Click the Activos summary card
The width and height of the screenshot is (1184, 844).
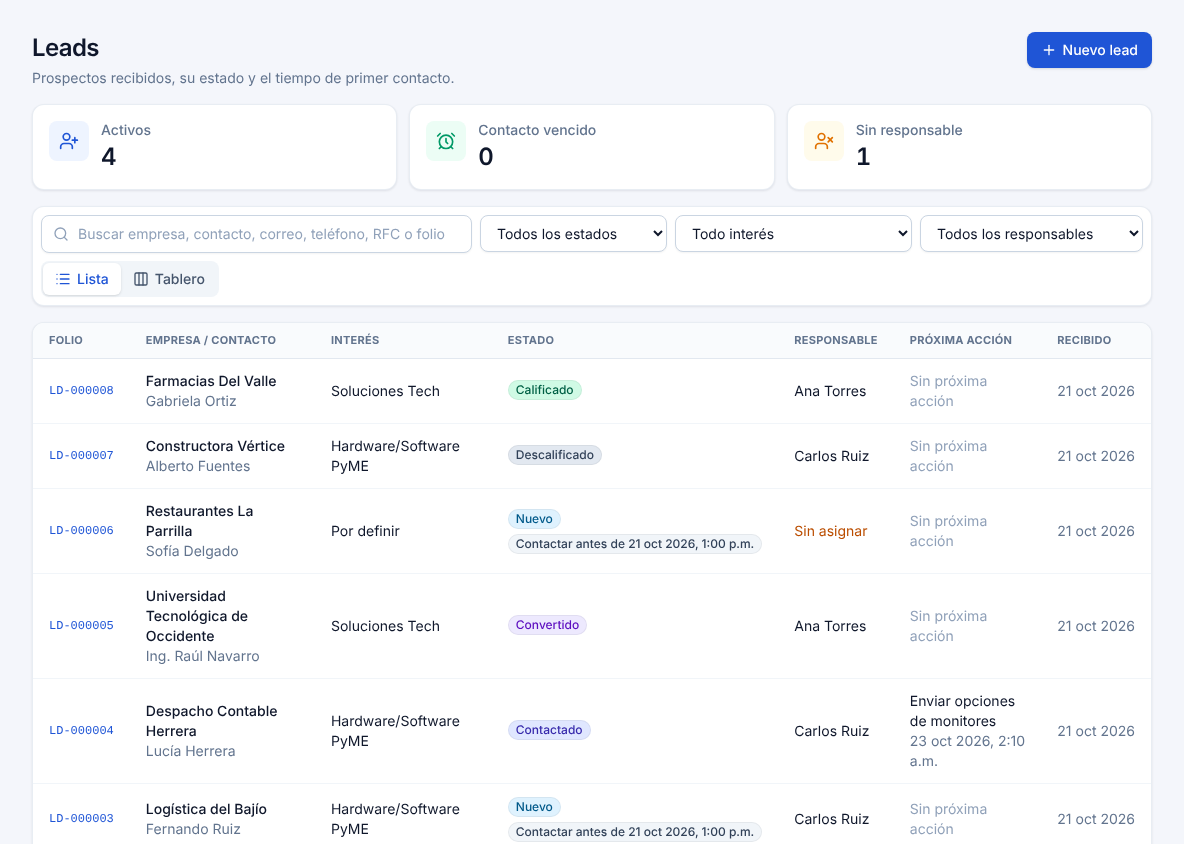[214, 147]
